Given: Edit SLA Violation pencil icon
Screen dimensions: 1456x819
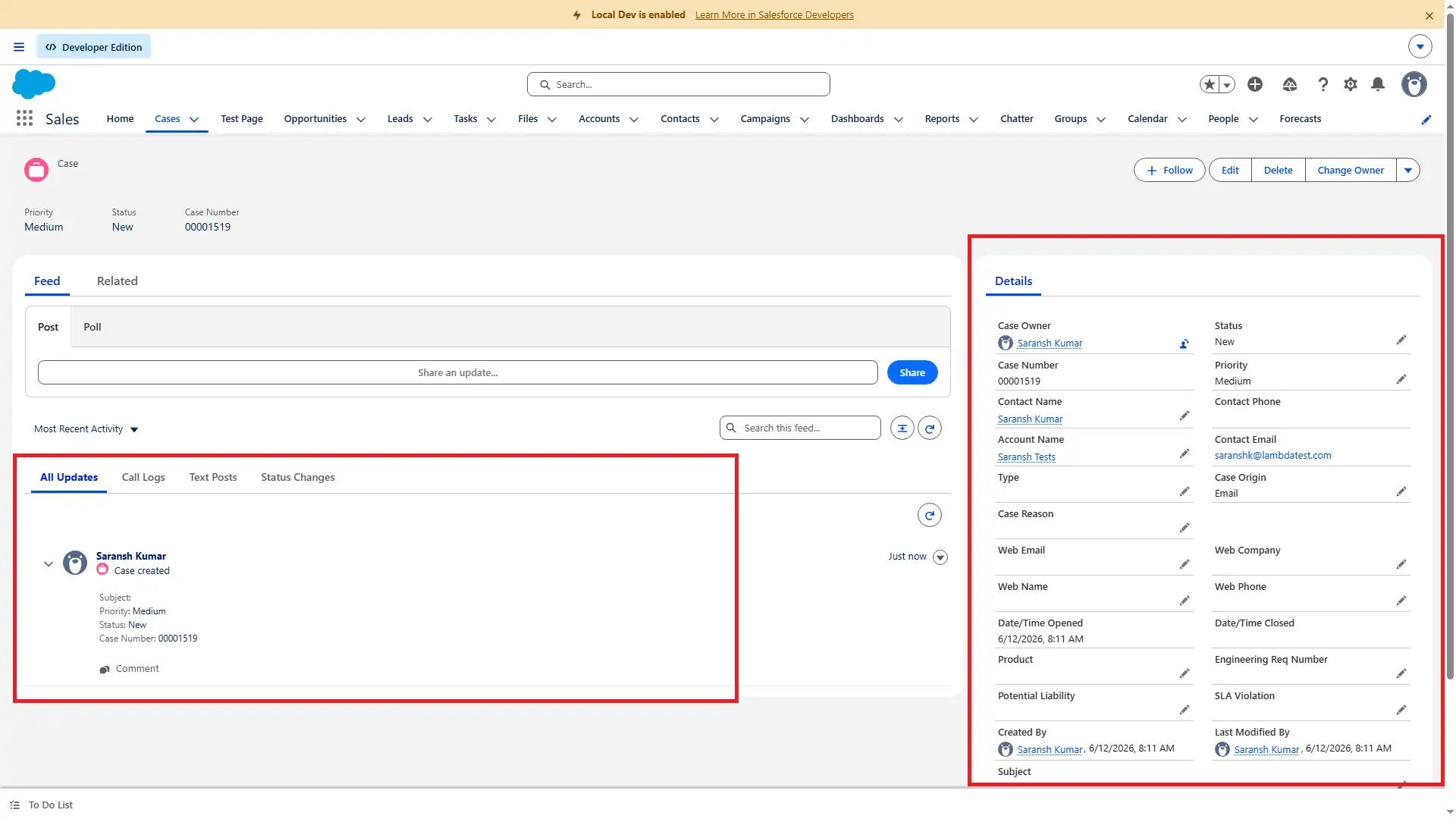Looking at the screenshot, I should coord(1401,711).
